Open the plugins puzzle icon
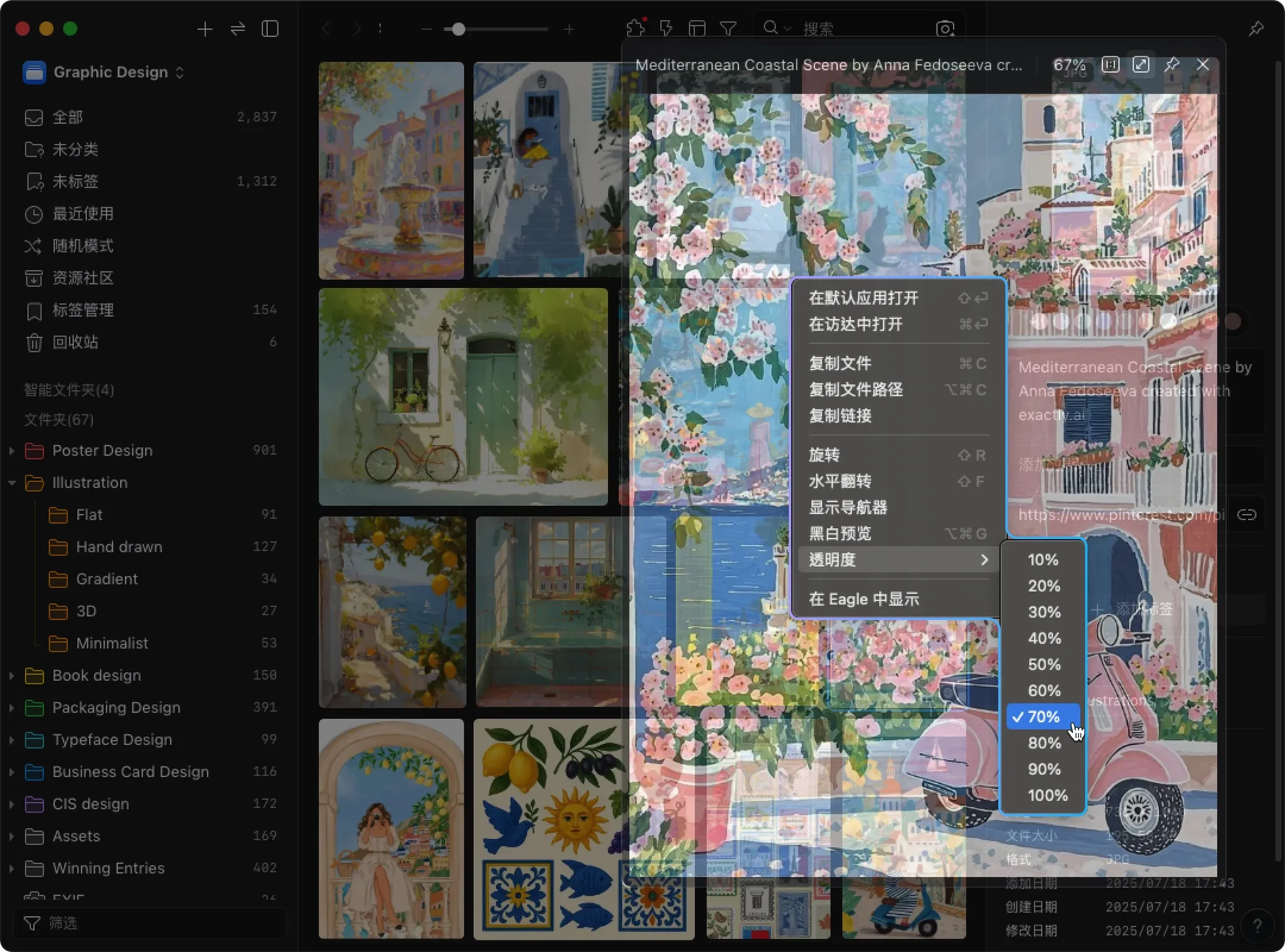Viewport: 1285px width, 952px height. click(636, 28)
